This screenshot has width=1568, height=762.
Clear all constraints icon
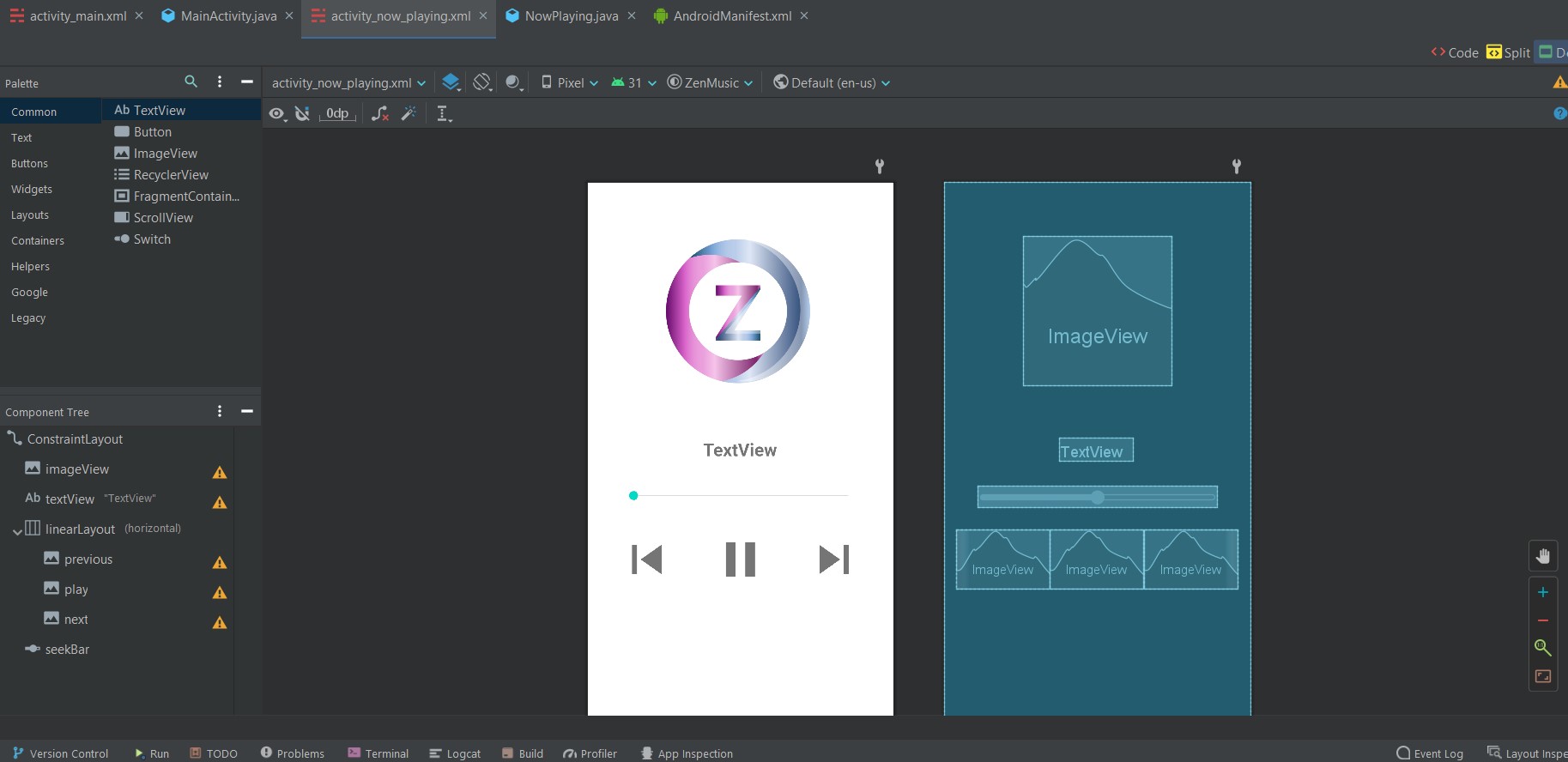tap(380, 113)
